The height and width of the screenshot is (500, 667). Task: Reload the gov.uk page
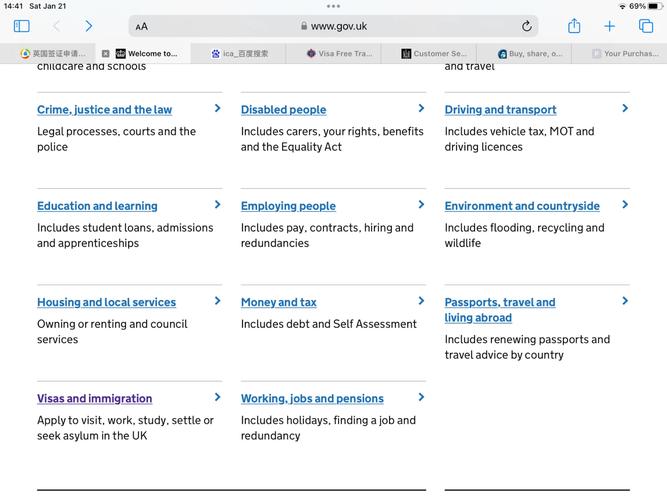tap(526, 26)
